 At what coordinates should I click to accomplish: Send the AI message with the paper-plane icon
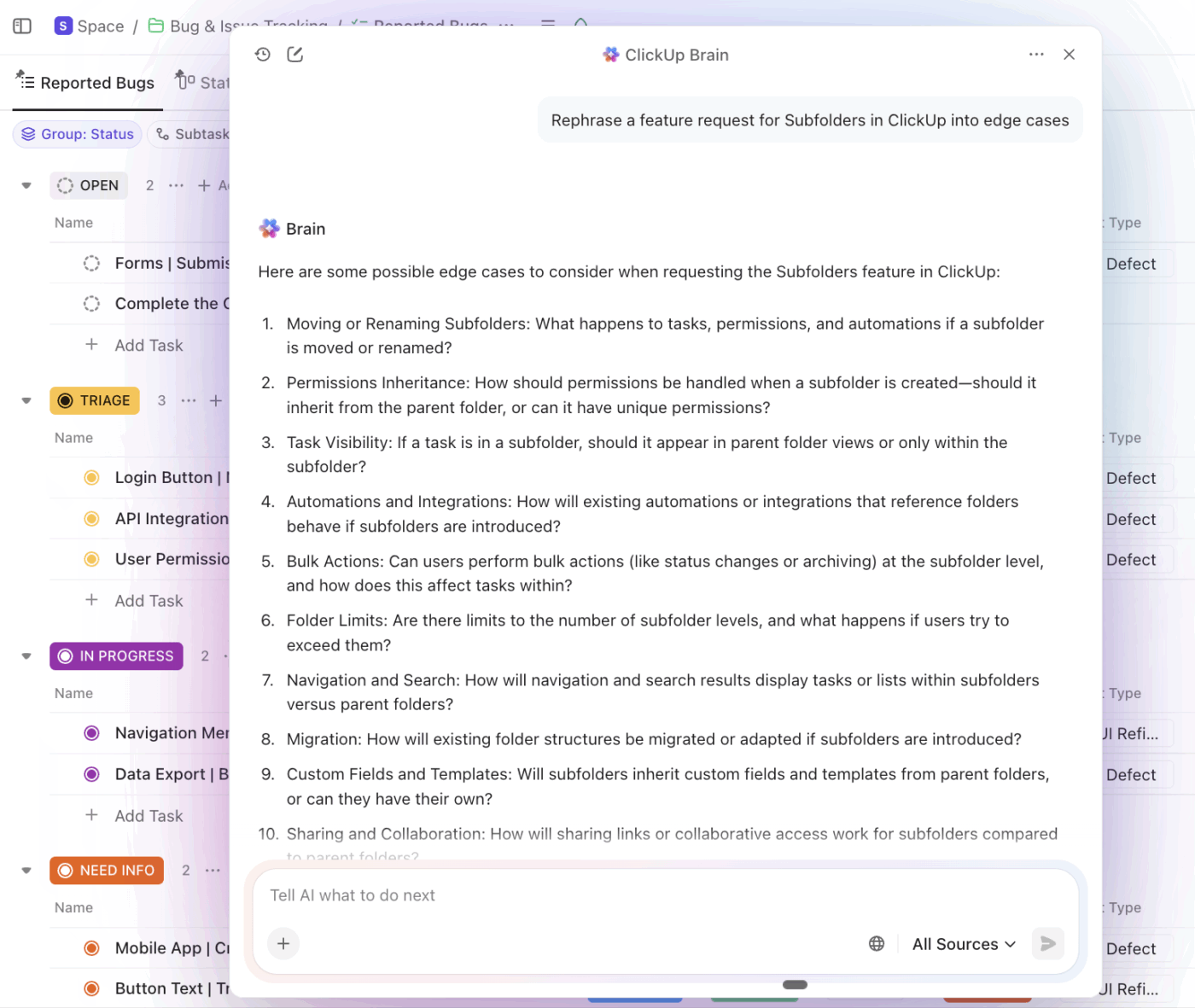(x=1048, y=944)
